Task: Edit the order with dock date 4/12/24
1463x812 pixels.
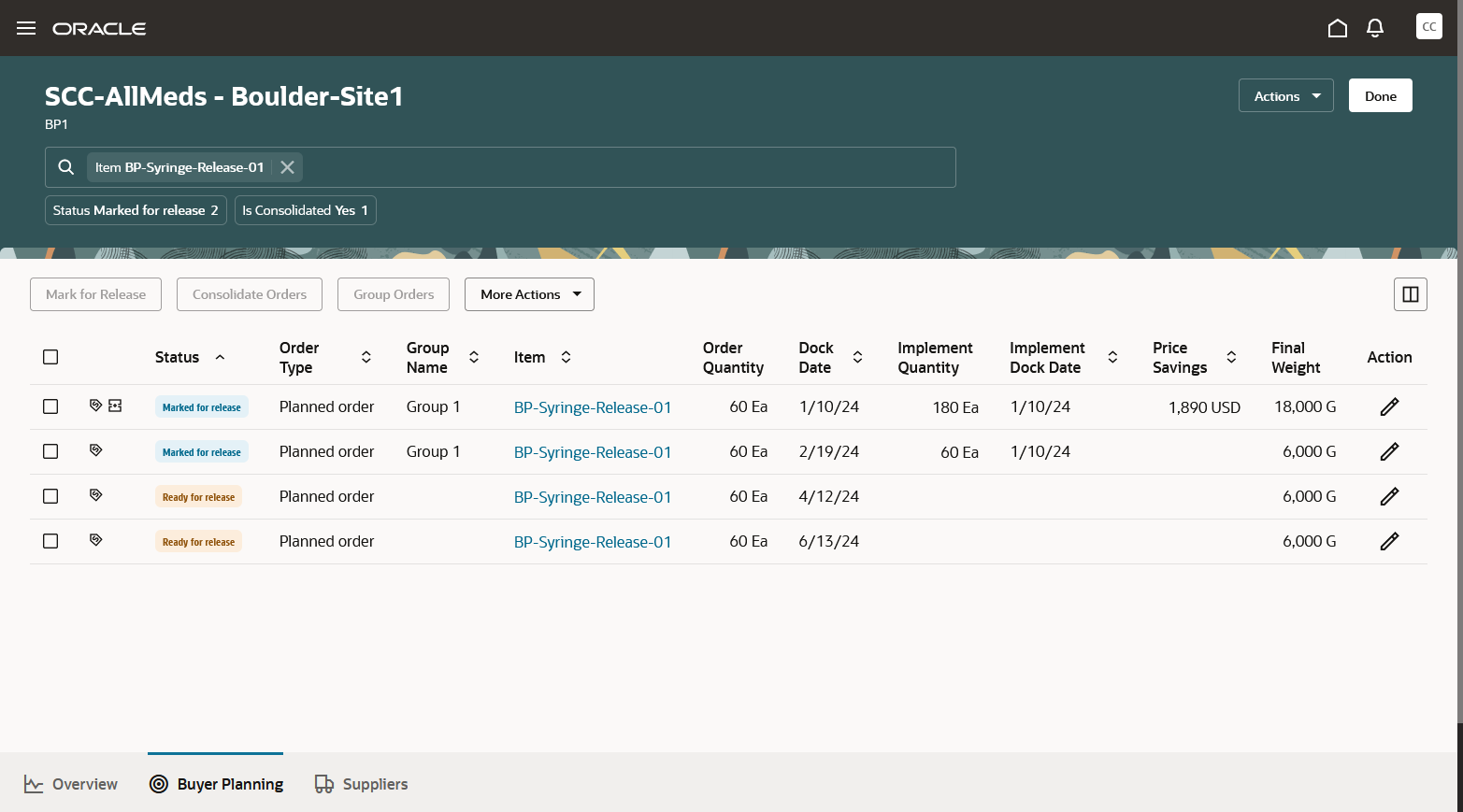Action: pyautogui.click(x=1390, y=496)
